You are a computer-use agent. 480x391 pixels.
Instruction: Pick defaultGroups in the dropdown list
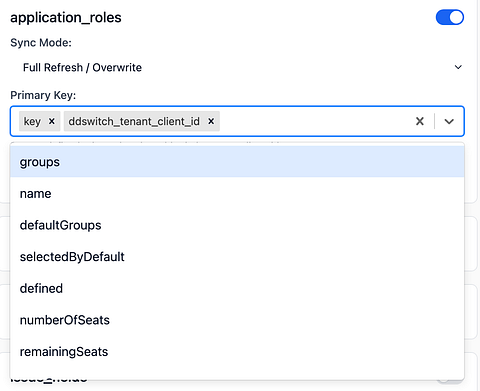(x=237, y=225)
